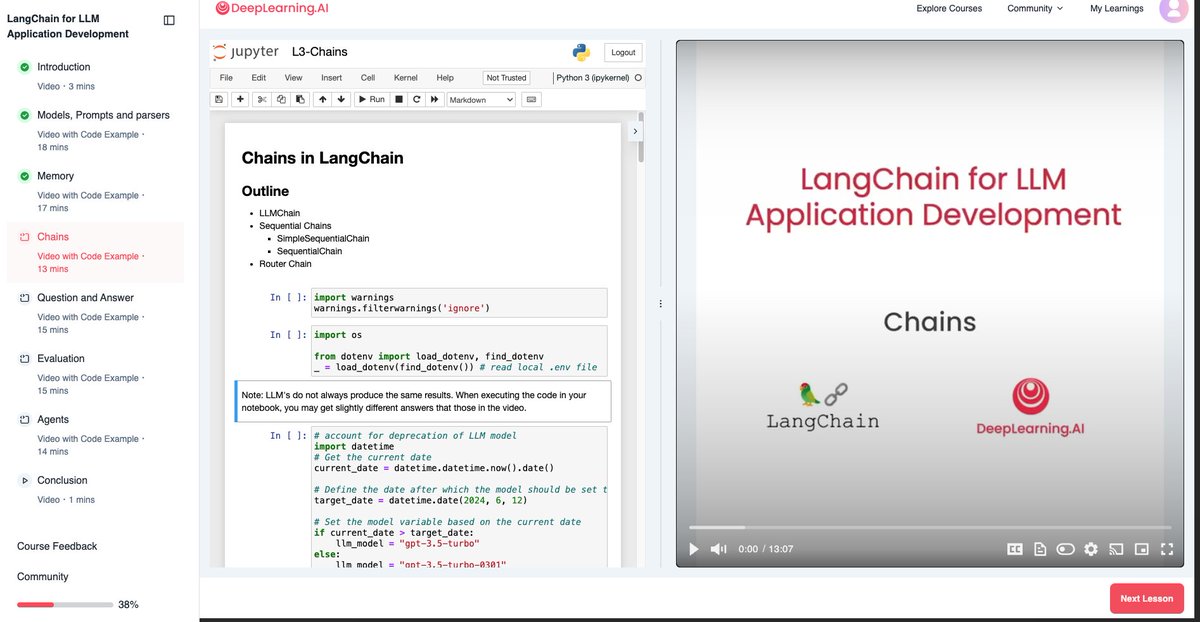Log out of Jupyter with Logout button
The height and width of the screenshot is (622, 1200).
coord(622,52)
